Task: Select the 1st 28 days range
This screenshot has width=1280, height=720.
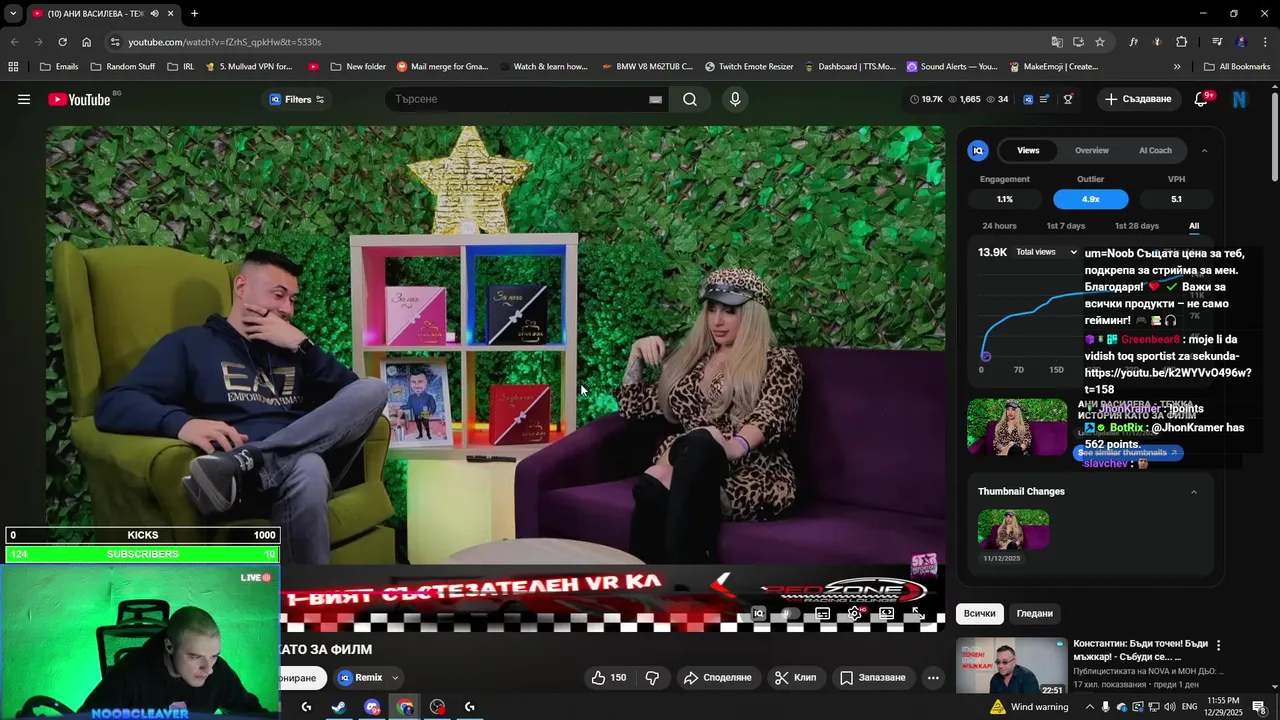Action: coord(1136,226)
